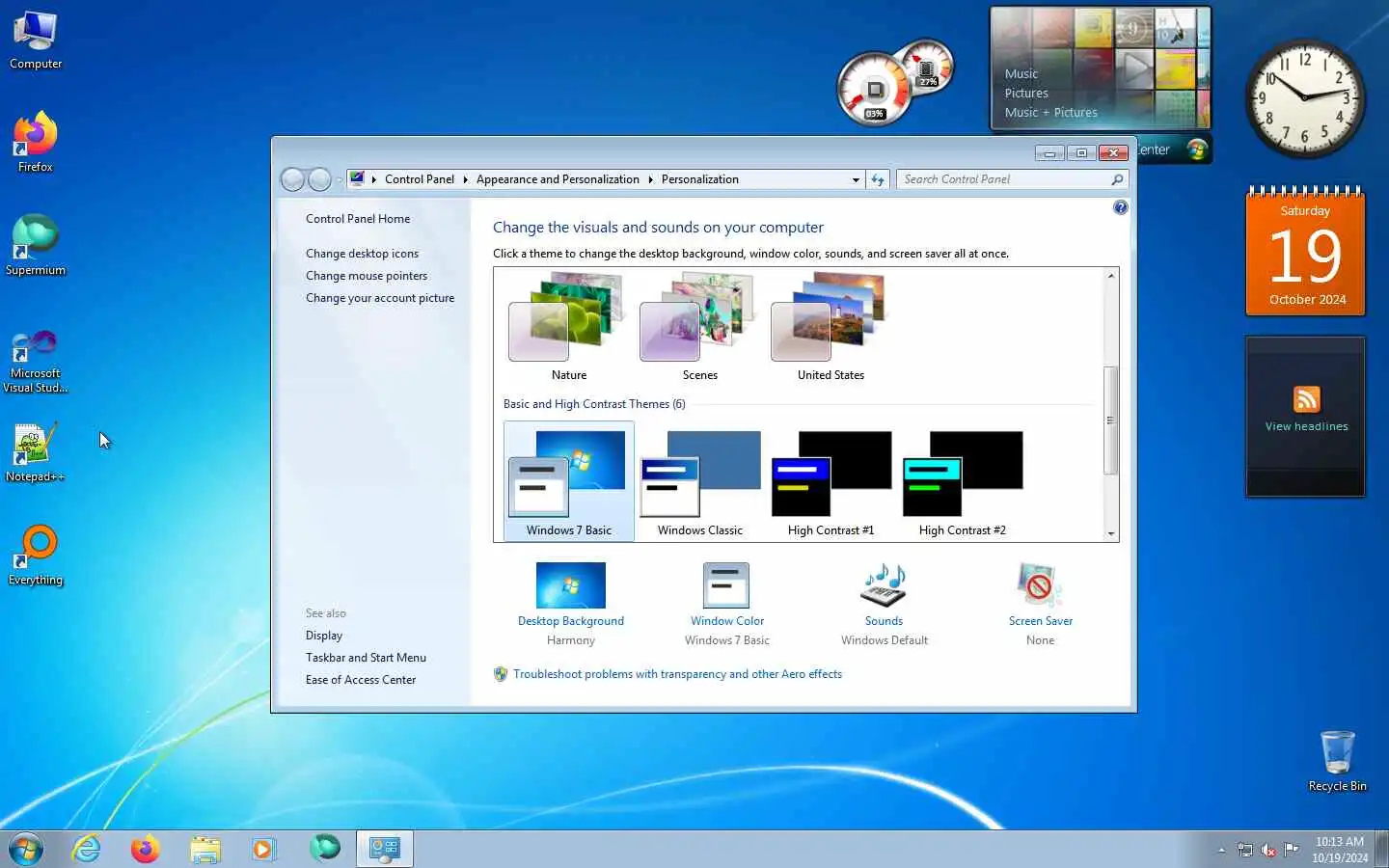Click the RSS feed headlines gadget icon
Screen dimensions: 1389x868
point(1306,398)
